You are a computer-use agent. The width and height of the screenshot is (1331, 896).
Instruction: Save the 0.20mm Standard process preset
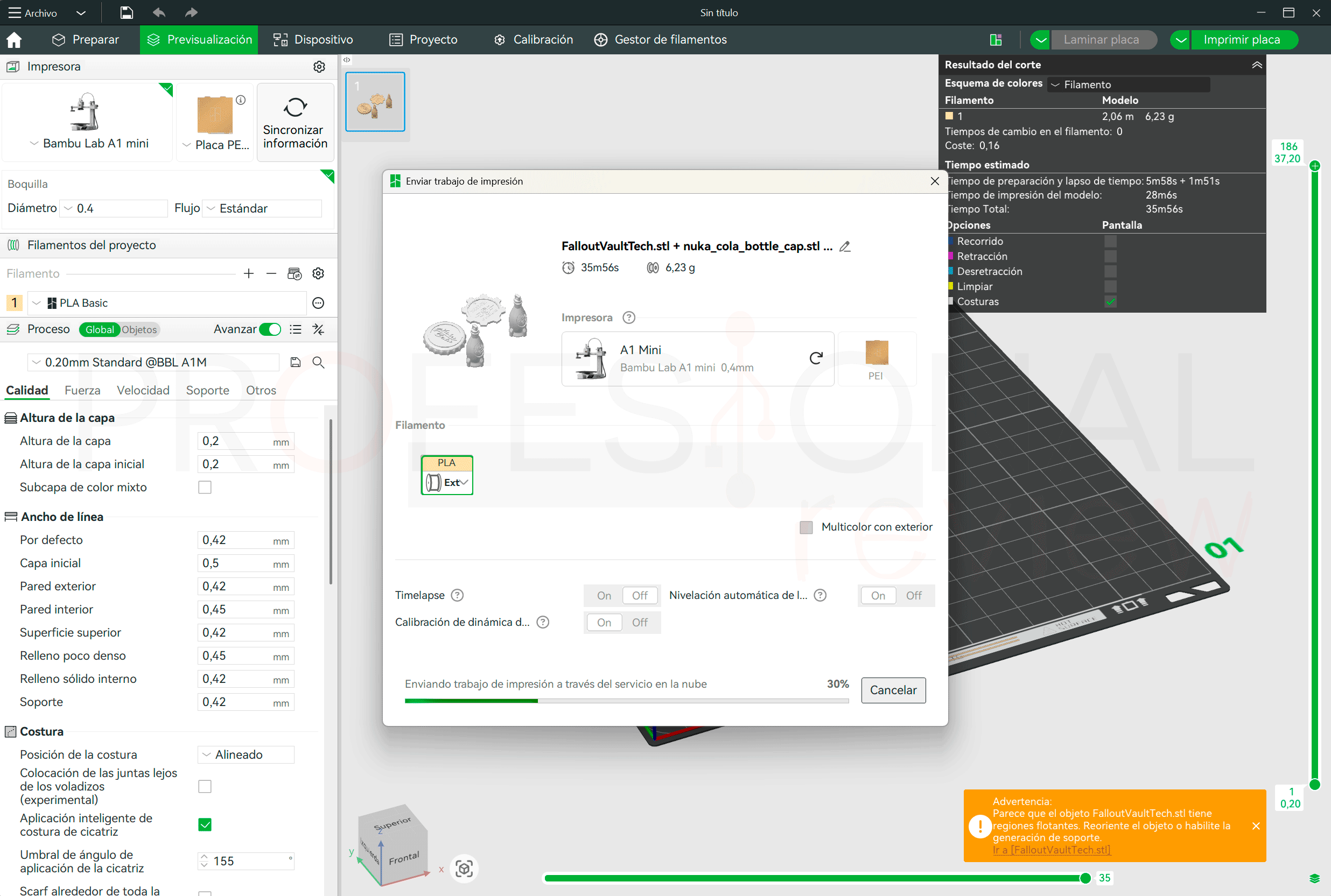click(x=296, y=362)
